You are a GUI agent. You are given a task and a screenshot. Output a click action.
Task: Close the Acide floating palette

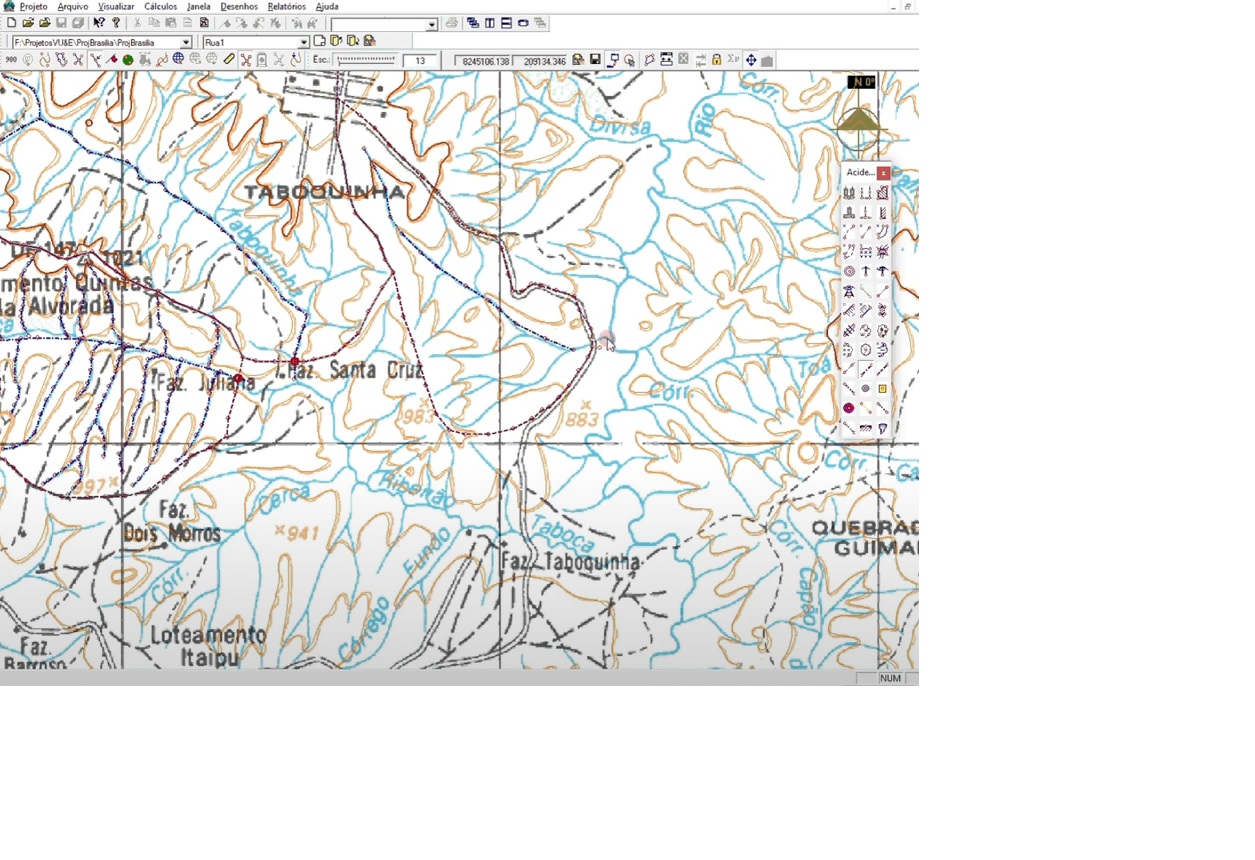point(884,173)
